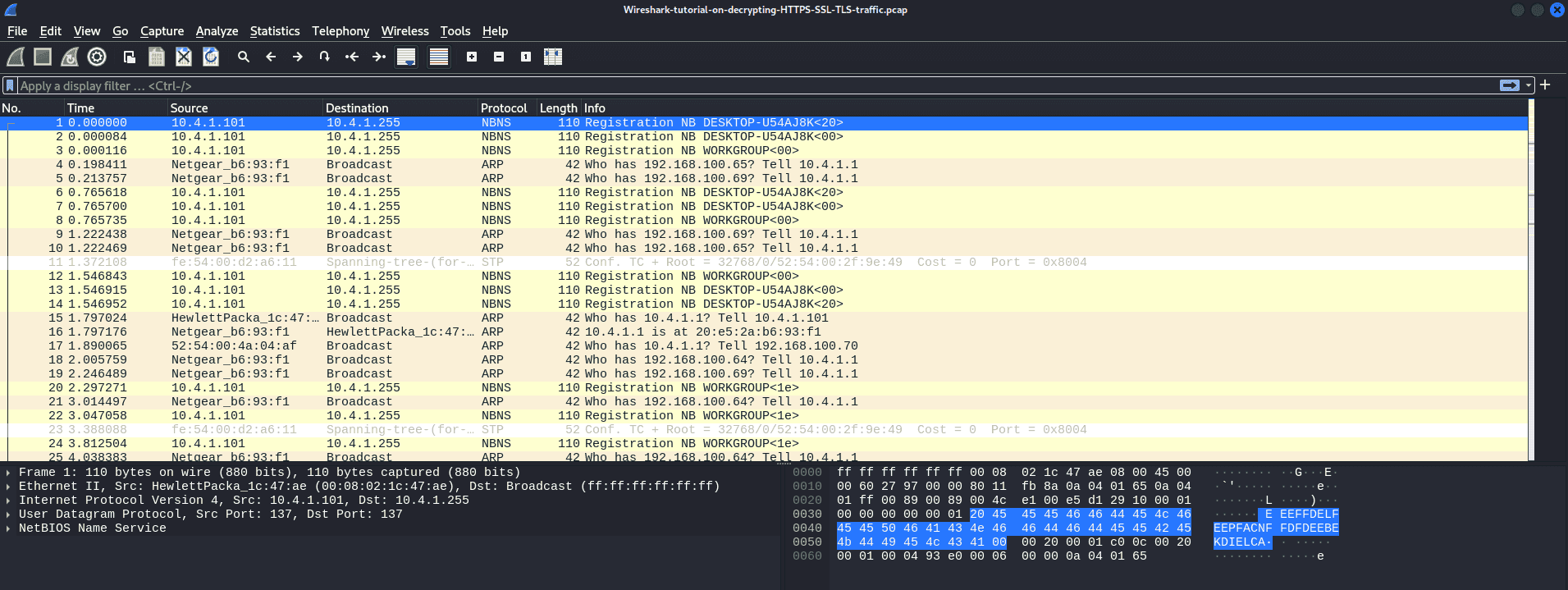This screenshot has height=590, width=1568.
Task: Open the File menu
Action: point(17,31)
